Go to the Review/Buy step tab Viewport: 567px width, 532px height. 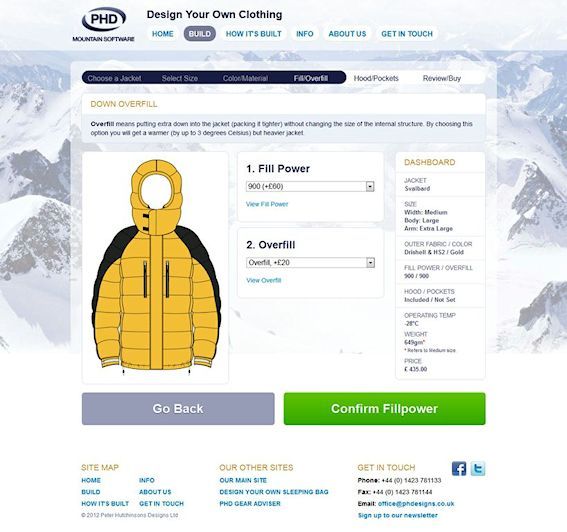(442, 78)
